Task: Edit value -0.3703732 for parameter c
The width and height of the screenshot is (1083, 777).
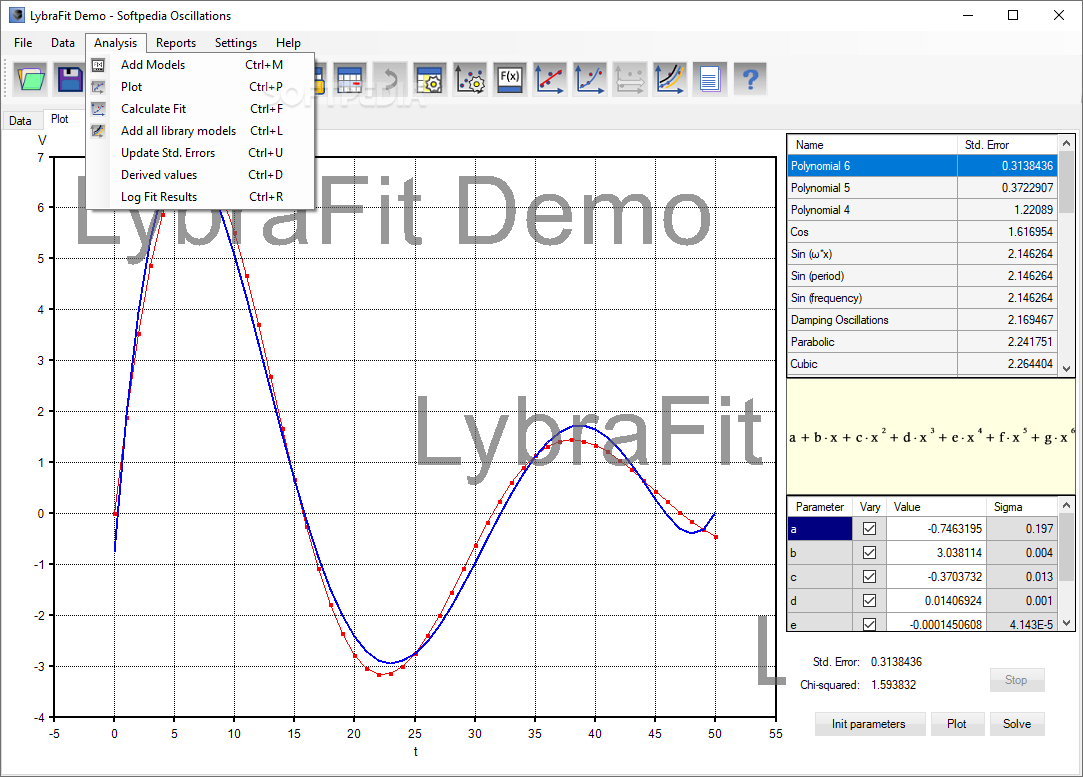Action: click(937, 577)
